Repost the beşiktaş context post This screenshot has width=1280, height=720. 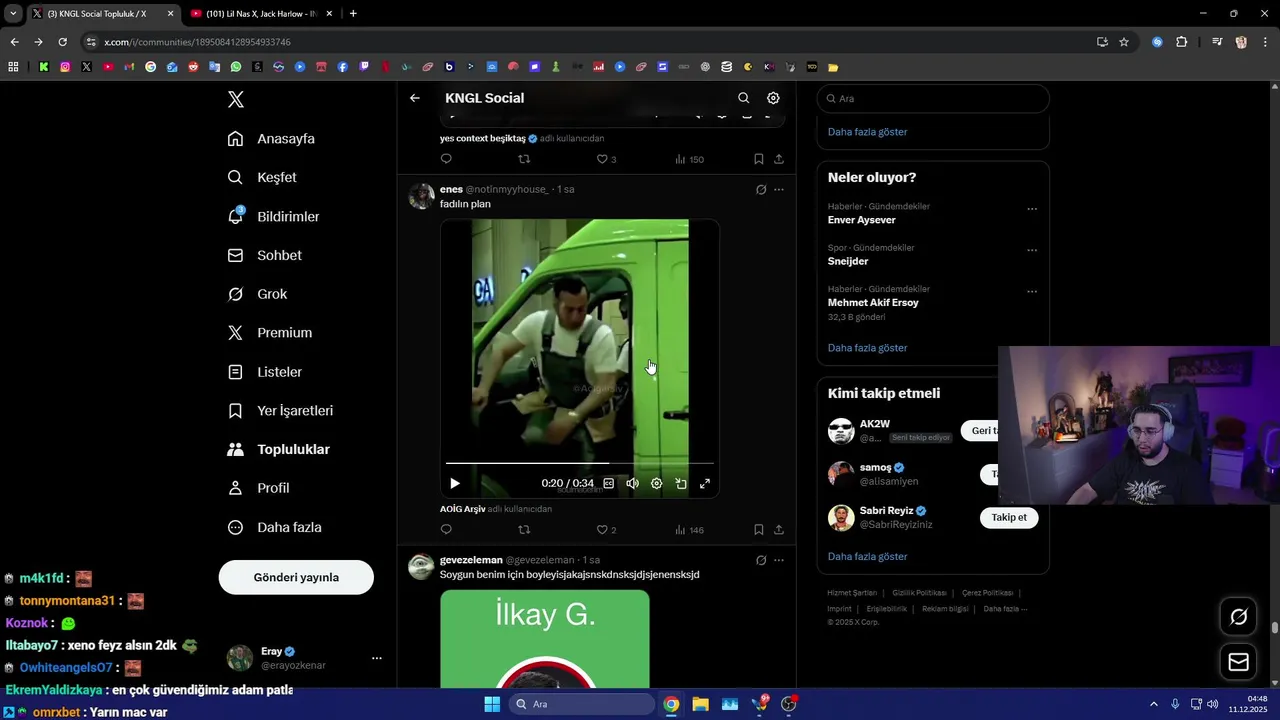(524, 159)
